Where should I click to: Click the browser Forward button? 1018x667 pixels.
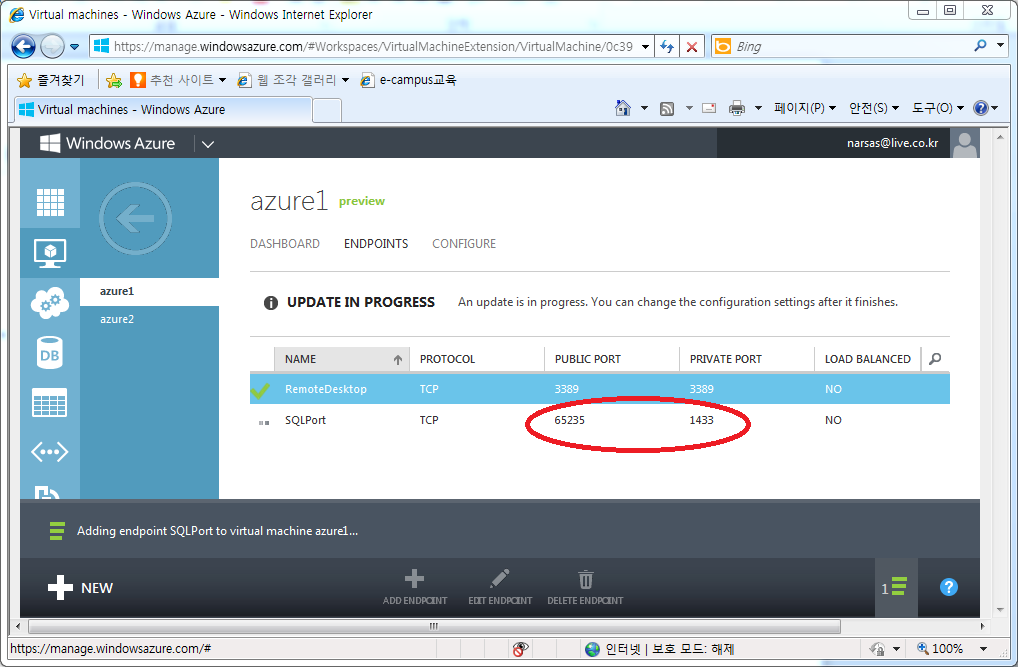click(x=52, y=46)
